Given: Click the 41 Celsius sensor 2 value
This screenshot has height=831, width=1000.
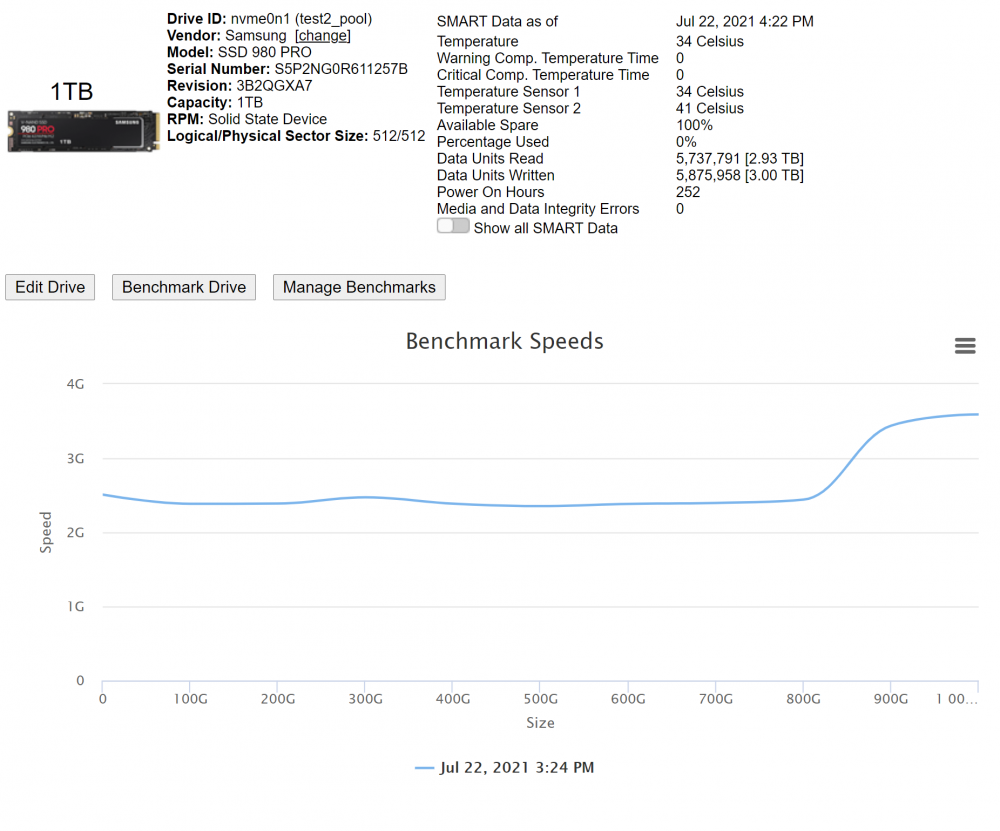Looking at the screenshot, I should [709, 108].
